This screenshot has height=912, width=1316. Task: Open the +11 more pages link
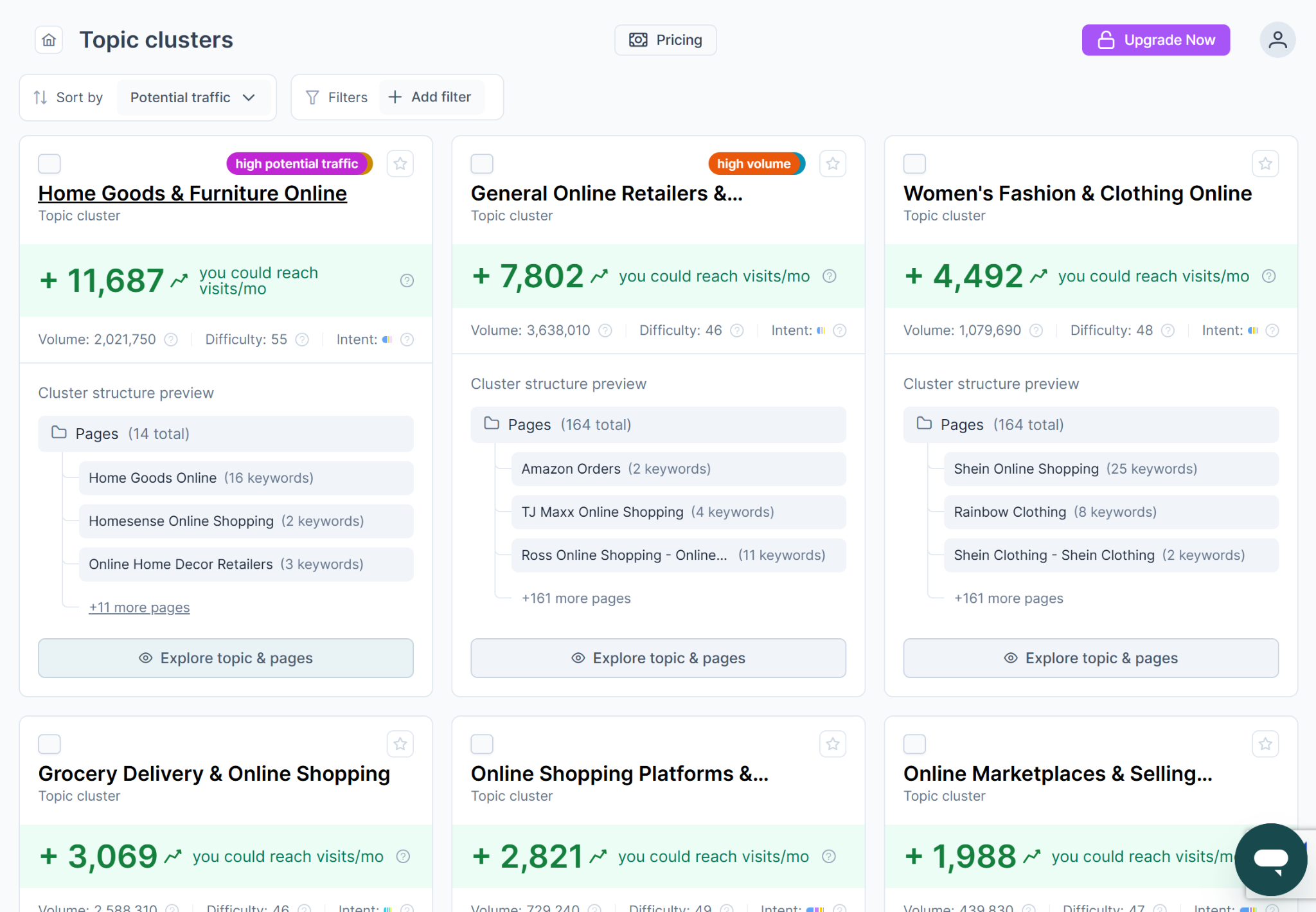[x=139, y=607]
